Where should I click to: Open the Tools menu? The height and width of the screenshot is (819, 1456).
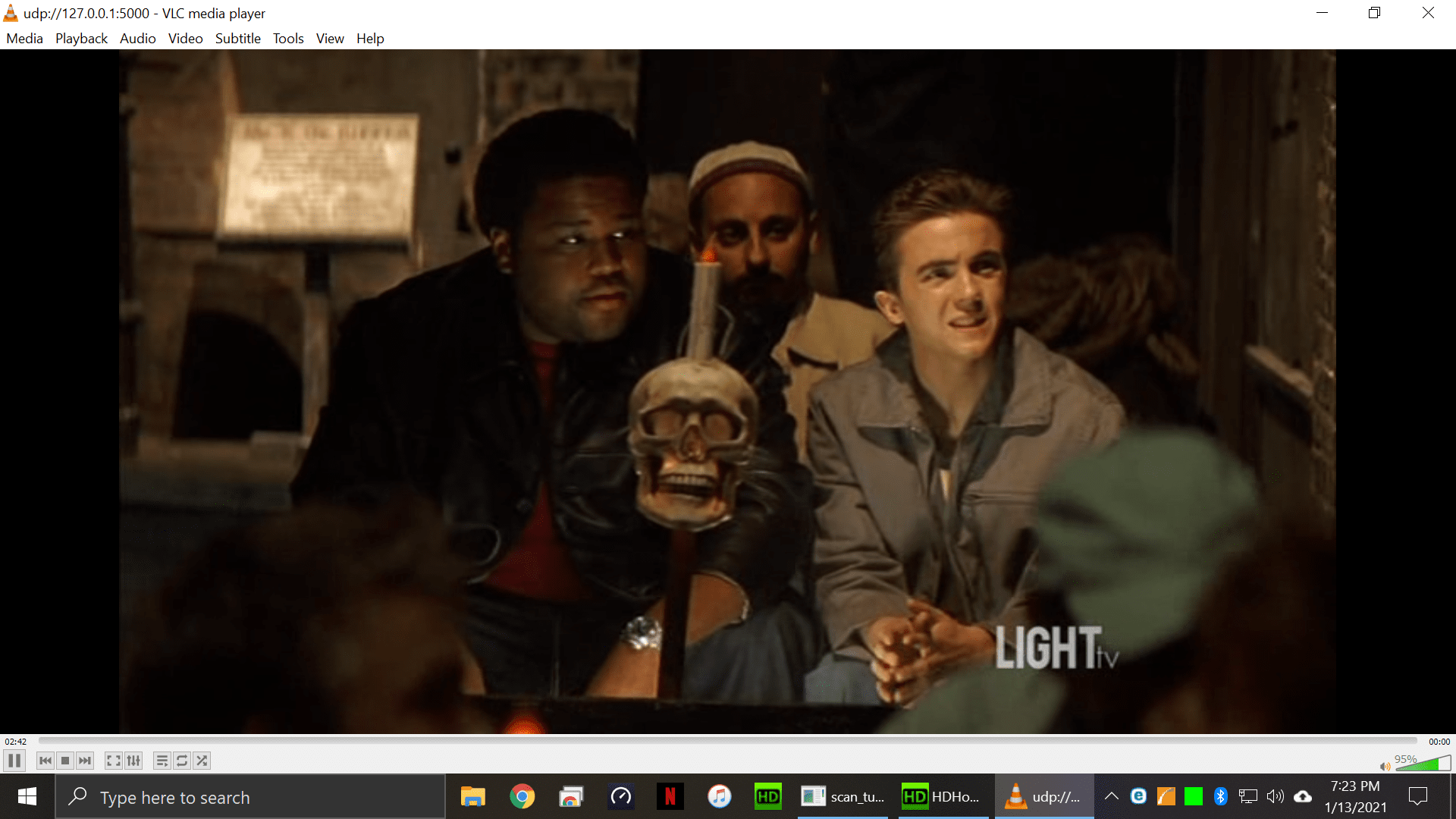point(288,38)
